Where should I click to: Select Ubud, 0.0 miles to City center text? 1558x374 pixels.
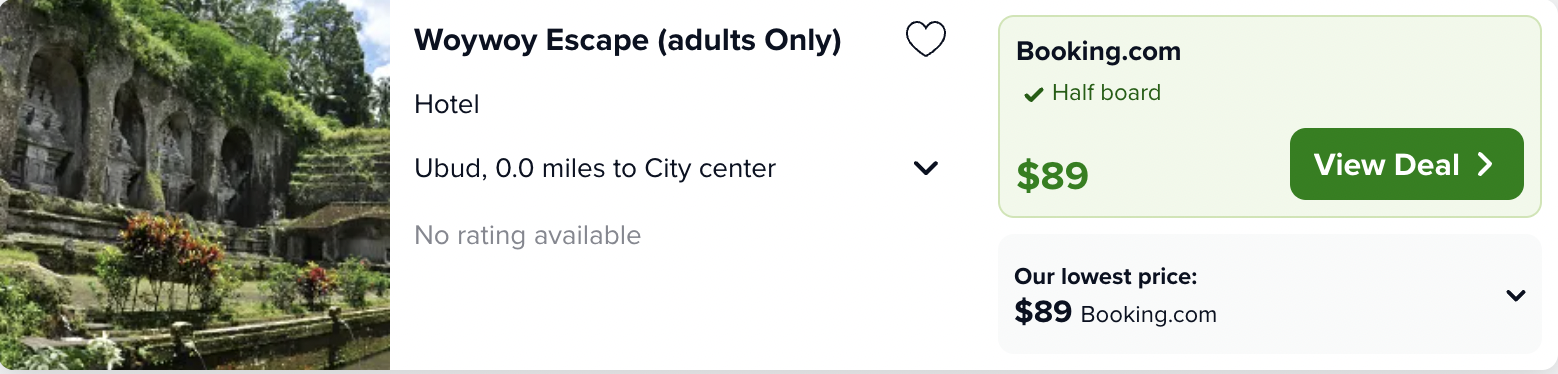pyautogui.click(x=595, y=168)
